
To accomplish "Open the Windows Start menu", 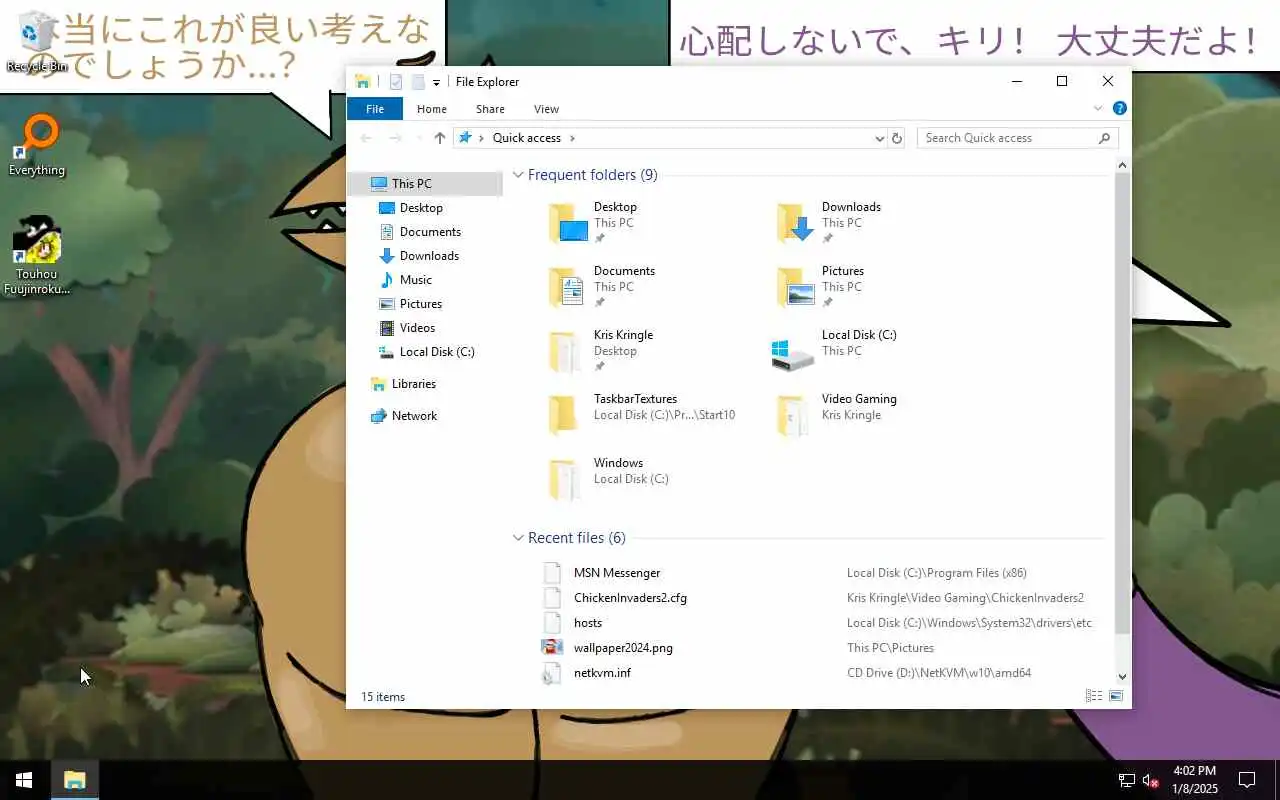I will coord(24,780).
